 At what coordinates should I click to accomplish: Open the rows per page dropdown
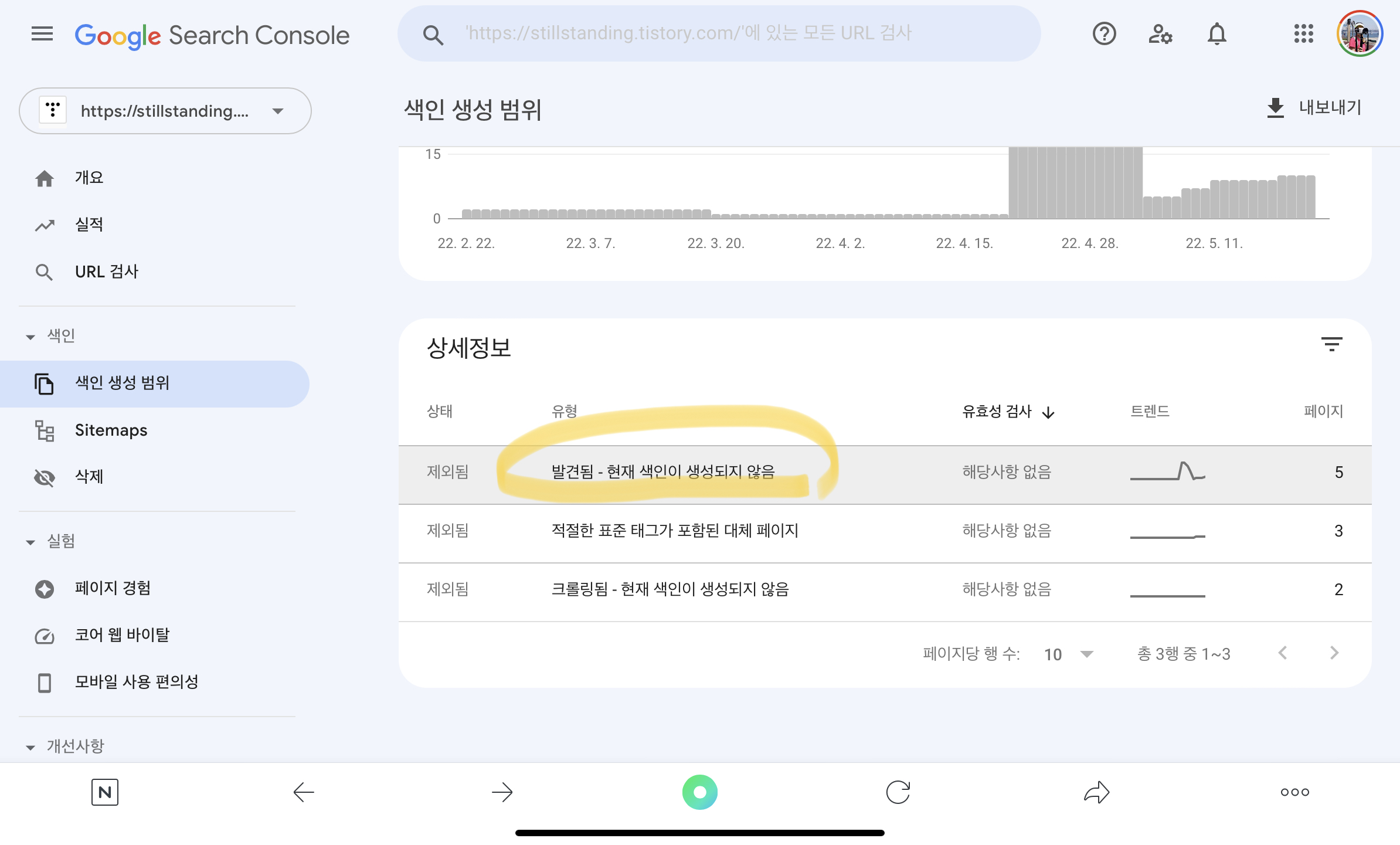[1068, 654]
